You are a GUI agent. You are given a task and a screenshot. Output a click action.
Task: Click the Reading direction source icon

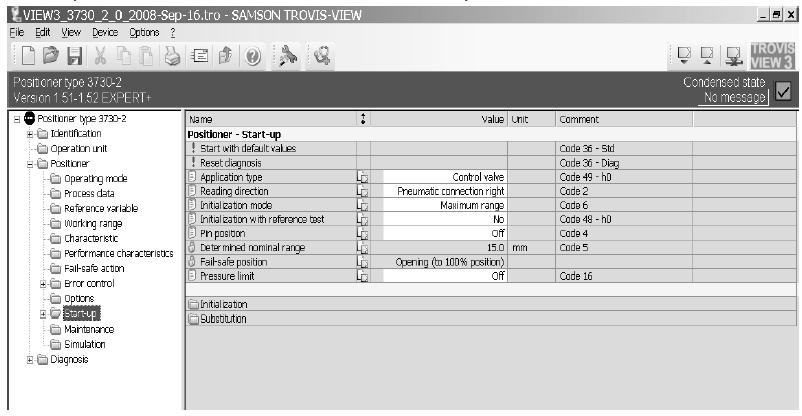coord(362,191)
